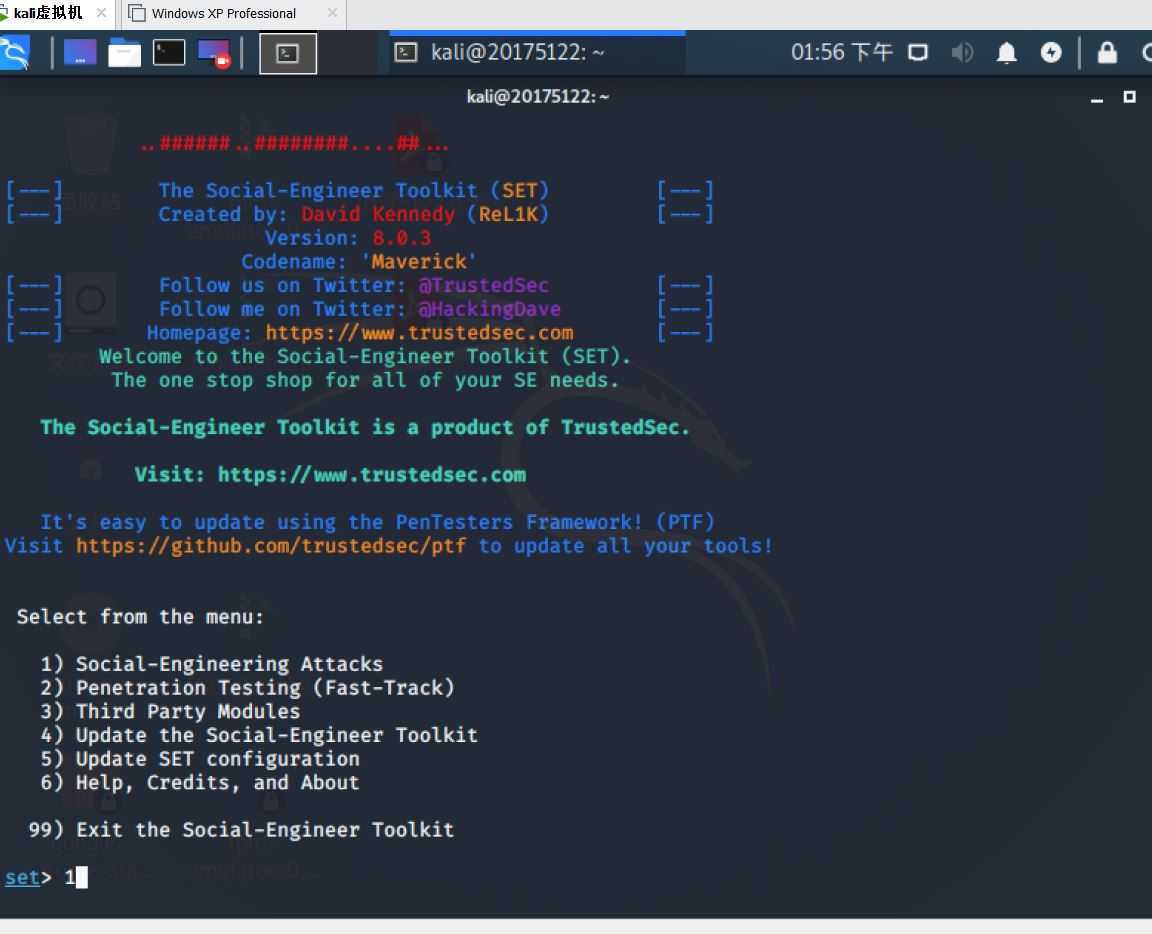Switch to the kali虚拟机 VM tab
1152x934 pixels.
pyautogui.click(x=48, y=13)
